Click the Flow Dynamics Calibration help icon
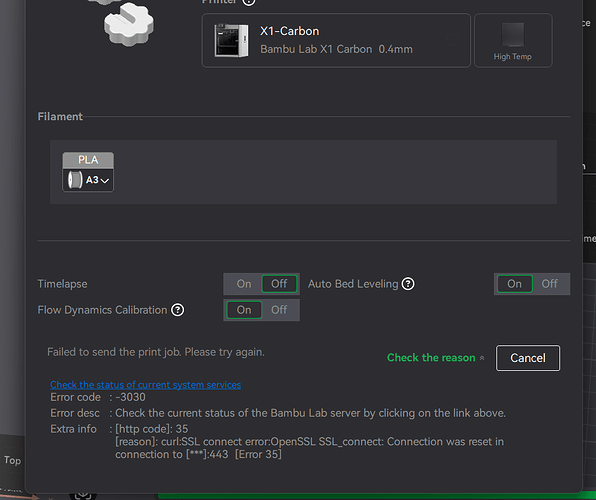The image size is (596, 500). pyautogui.click(x=178, y=310)
